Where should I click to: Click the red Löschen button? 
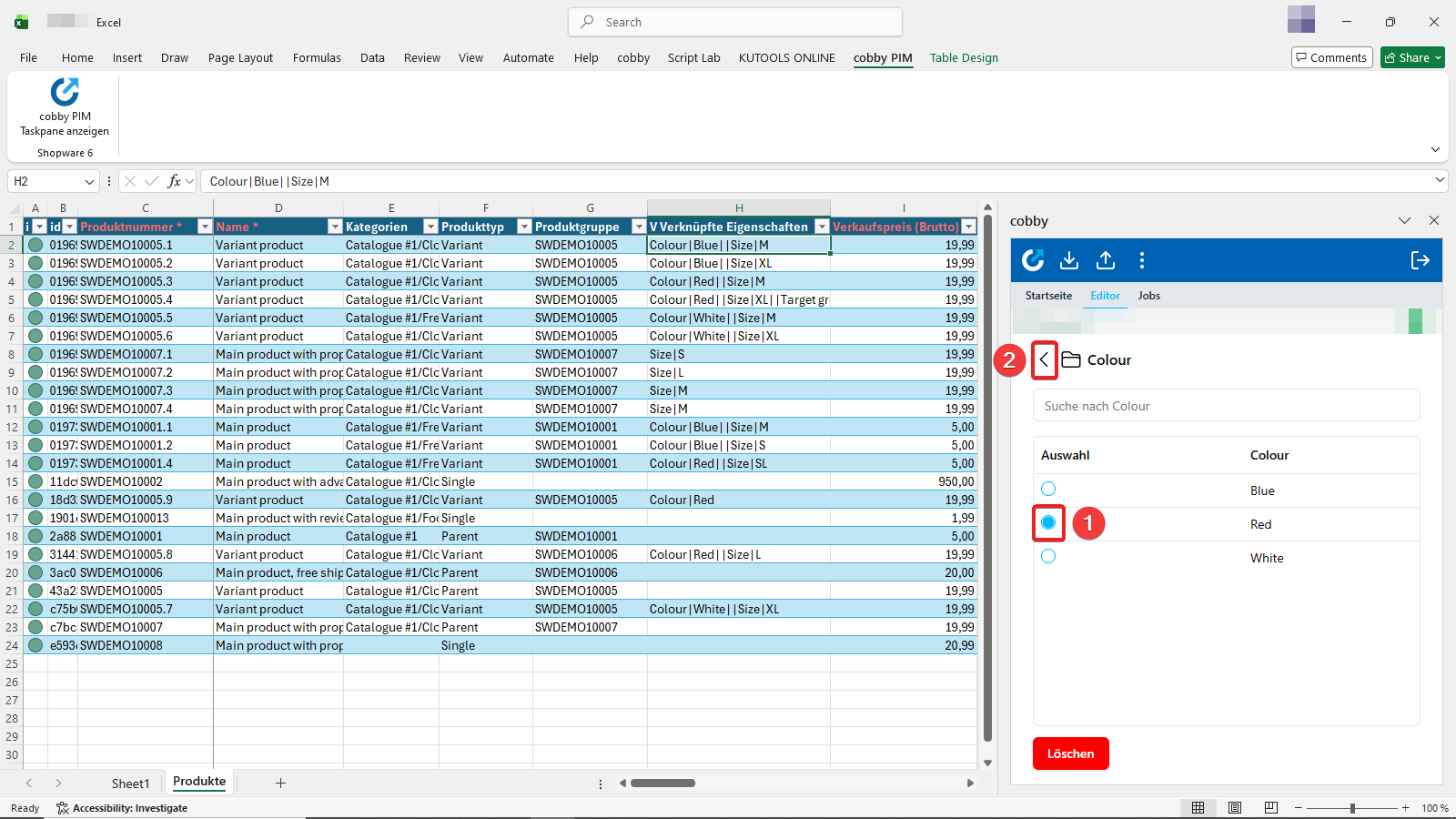1070,753
